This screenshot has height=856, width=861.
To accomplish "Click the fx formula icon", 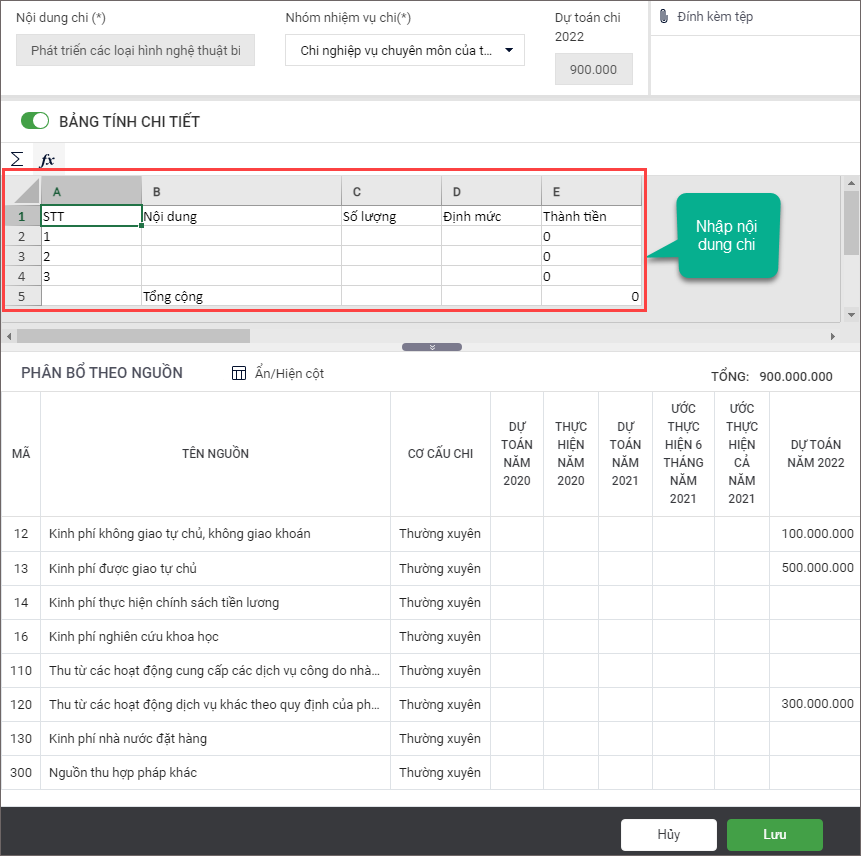I will click(x=47, y=160).
